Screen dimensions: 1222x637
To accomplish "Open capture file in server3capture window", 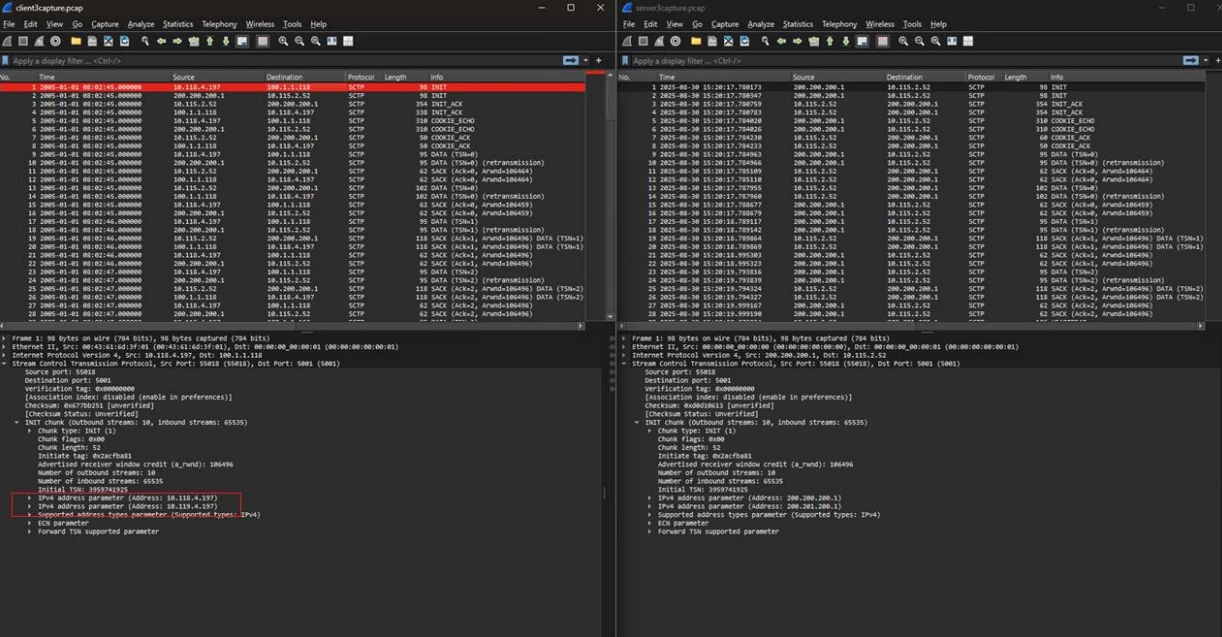I will coord(696,41).
